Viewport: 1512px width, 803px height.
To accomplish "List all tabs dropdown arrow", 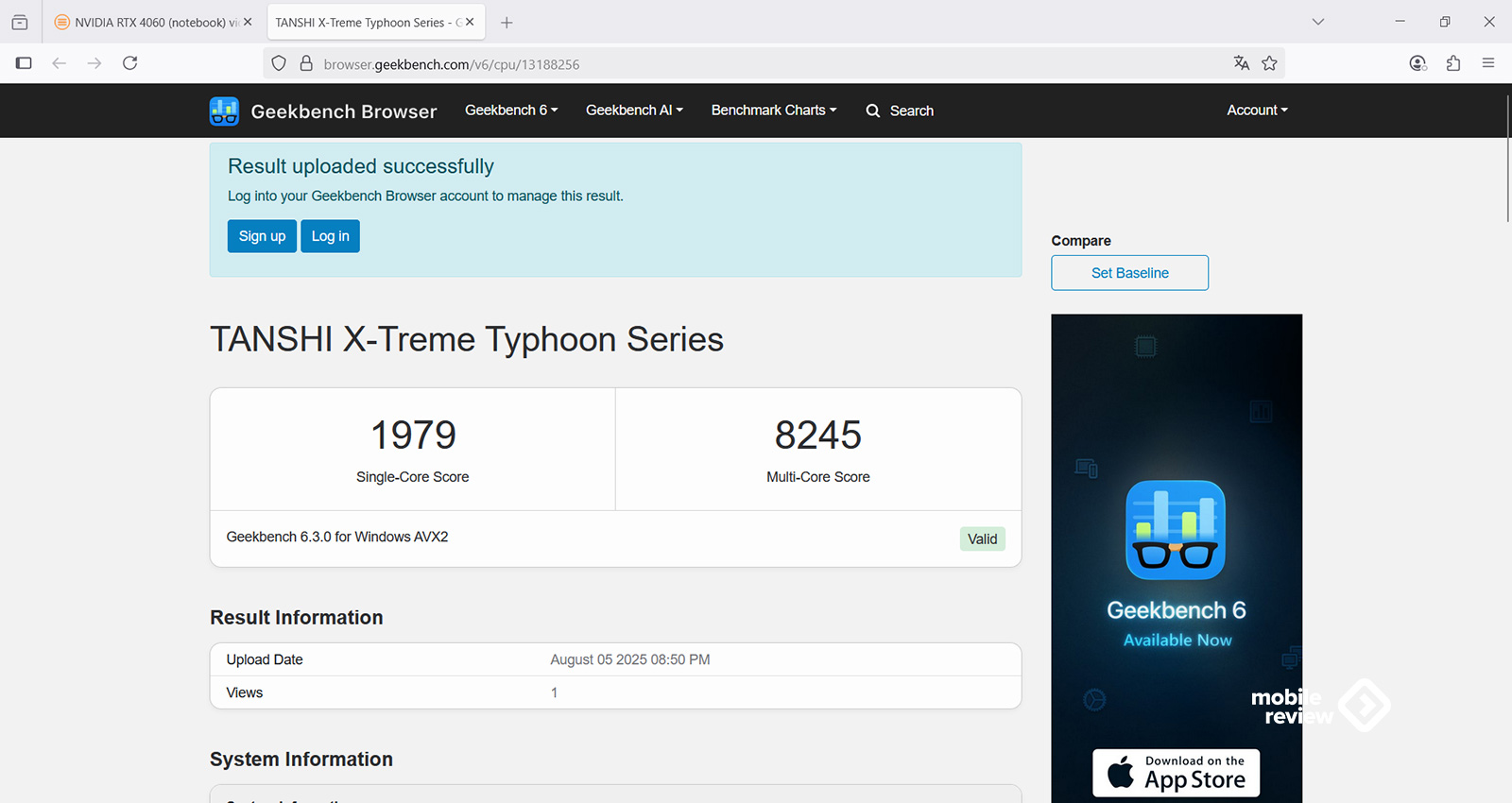I will tap(1318, 22).
